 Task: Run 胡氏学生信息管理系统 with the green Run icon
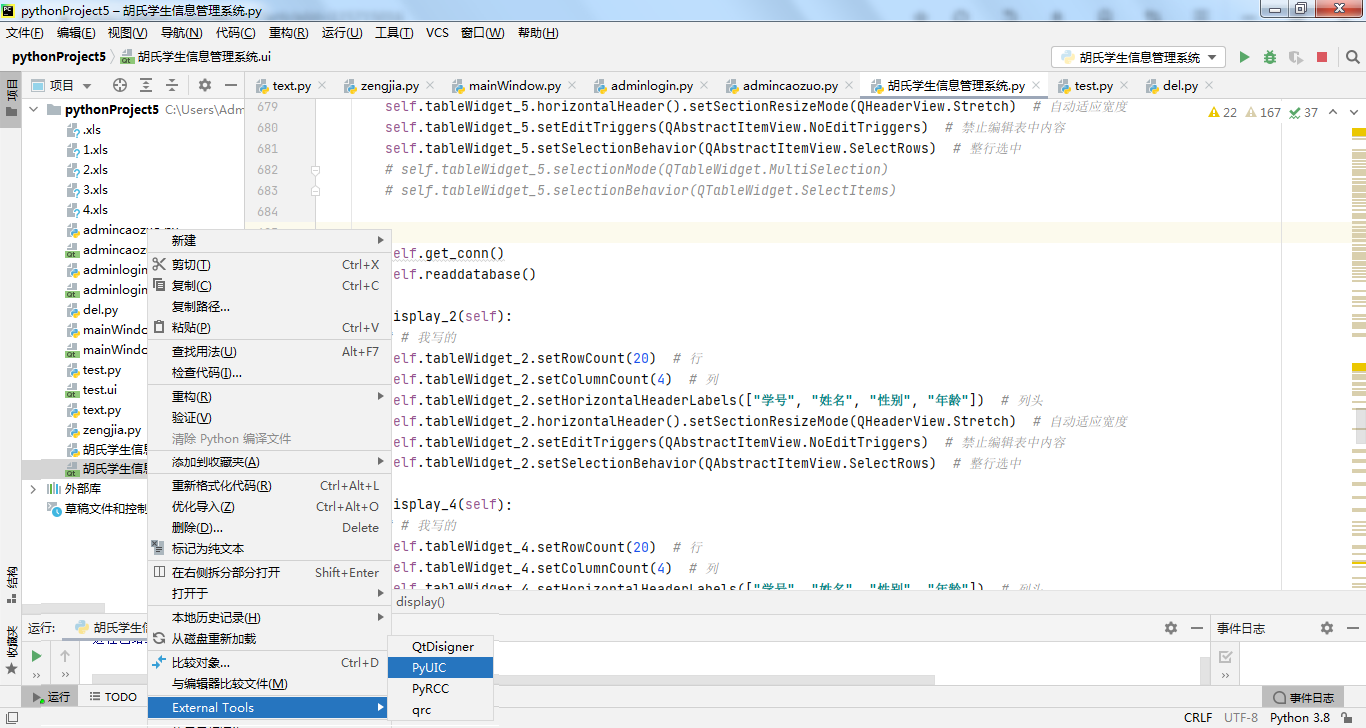(x=1245, y=57)
